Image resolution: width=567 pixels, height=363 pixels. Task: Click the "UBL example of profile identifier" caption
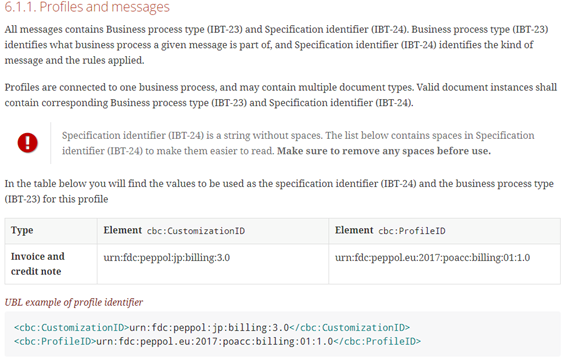(74, 302)
